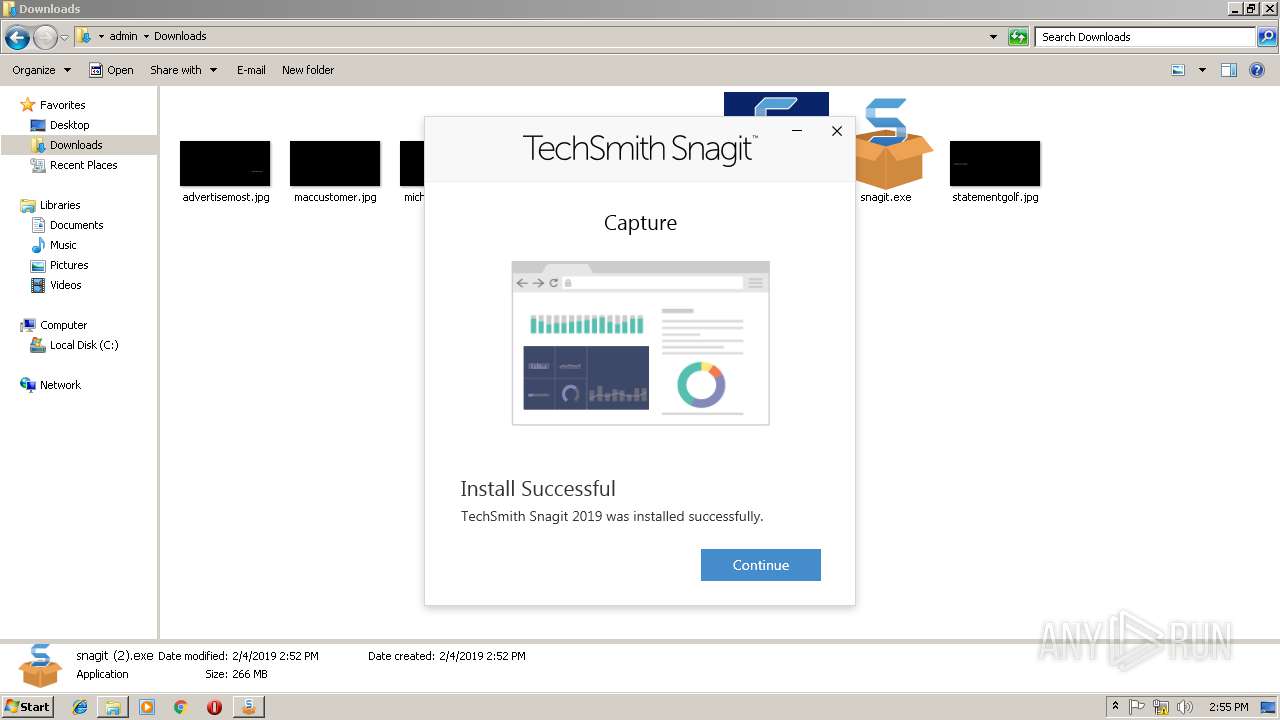The image size is (1280, 720).
Task: Toggle the preview pane icon
Action: (1229, 70)
